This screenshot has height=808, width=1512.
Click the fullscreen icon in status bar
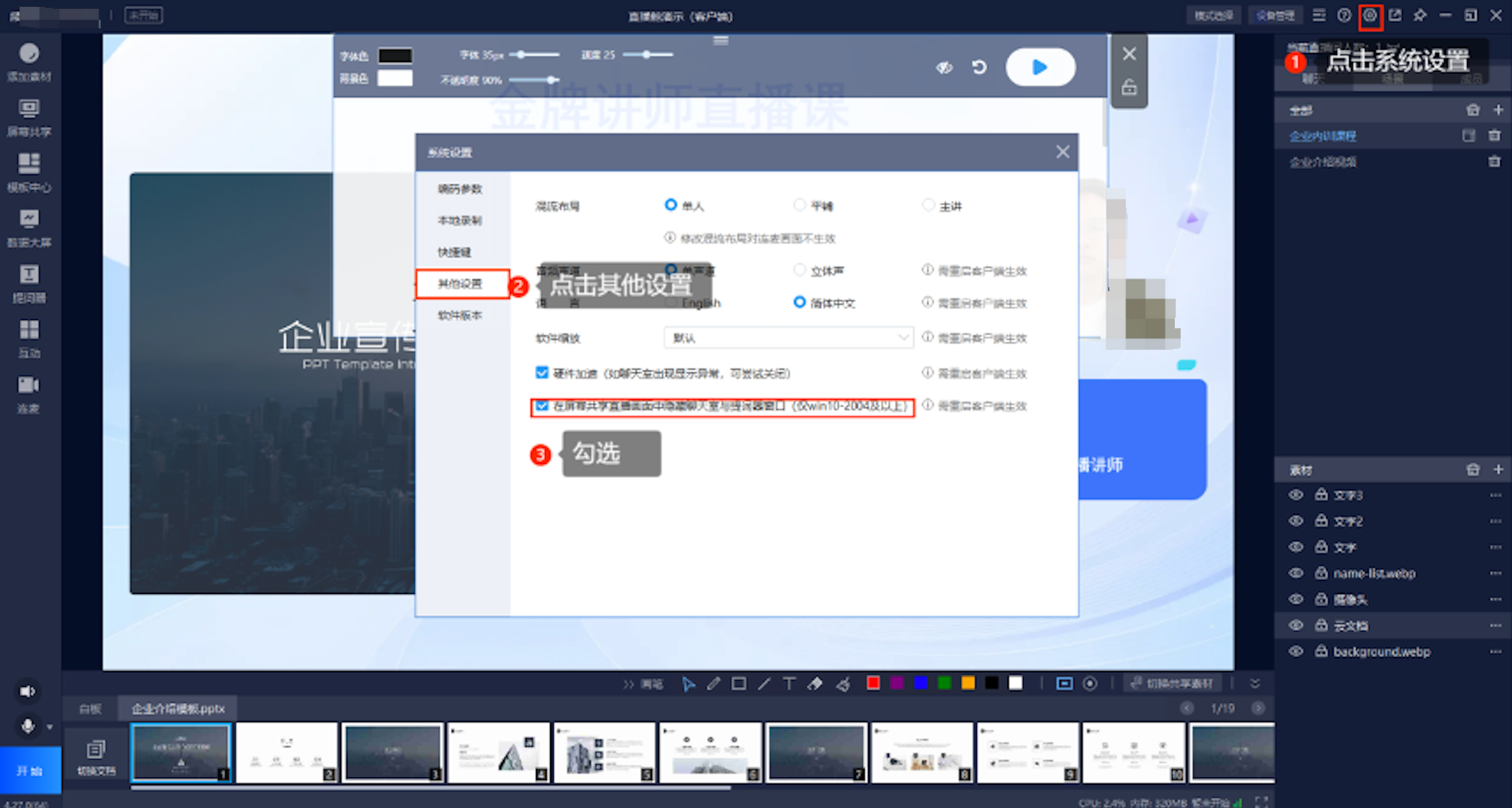(1261, 802)
